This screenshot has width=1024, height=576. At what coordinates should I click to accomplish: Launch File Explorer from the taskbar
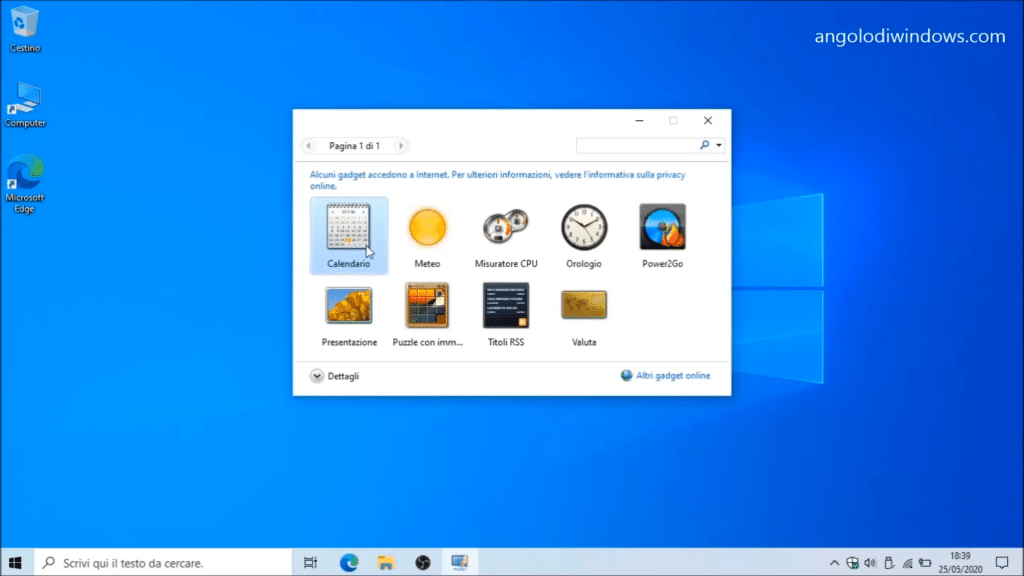pos(385,563)
